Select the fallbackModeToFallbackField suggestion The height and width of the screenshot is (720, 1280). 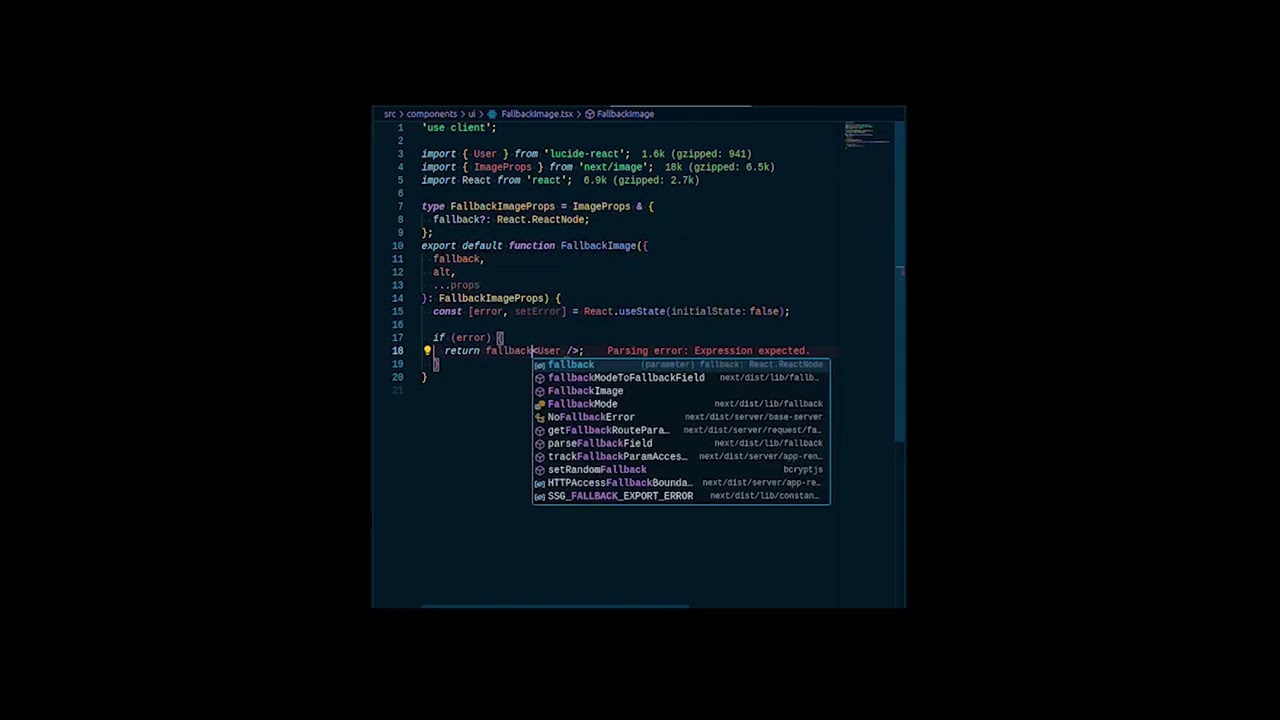pyautogui.click(x=681, y=378)
